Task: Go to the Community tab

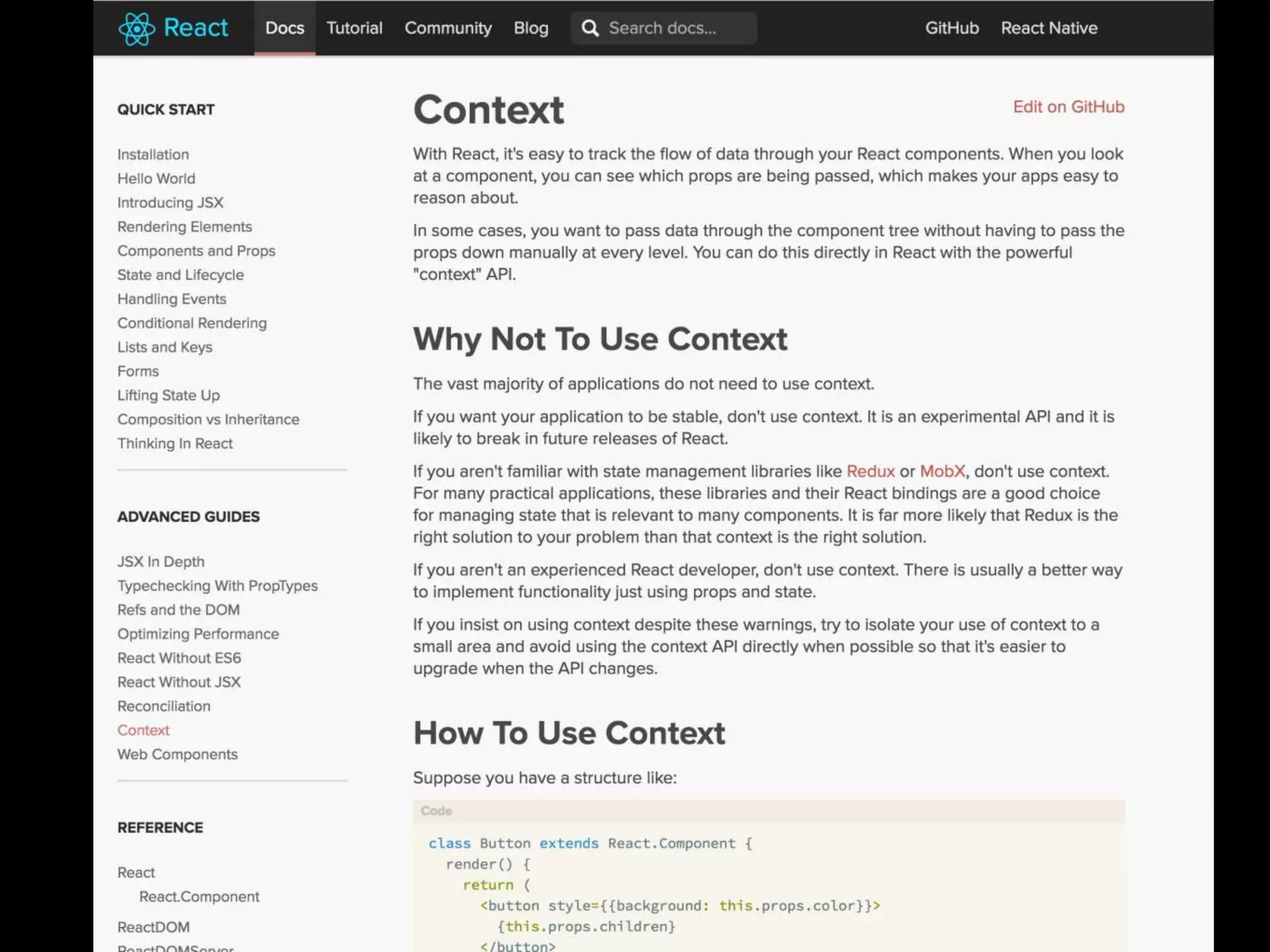Action: click(x=448, y=28)
